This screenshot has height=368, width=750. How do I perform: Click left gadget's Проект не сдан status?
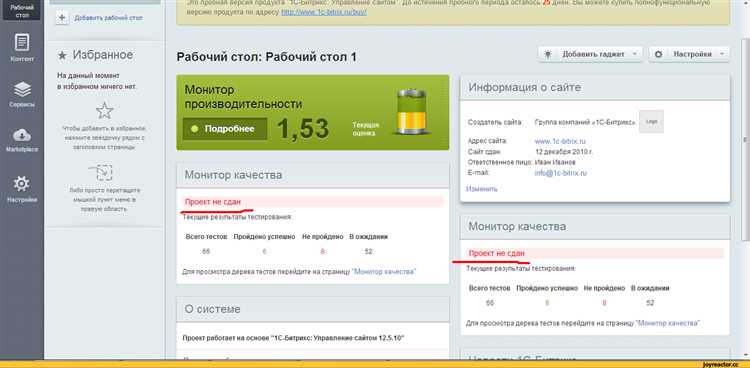(213, 202)
